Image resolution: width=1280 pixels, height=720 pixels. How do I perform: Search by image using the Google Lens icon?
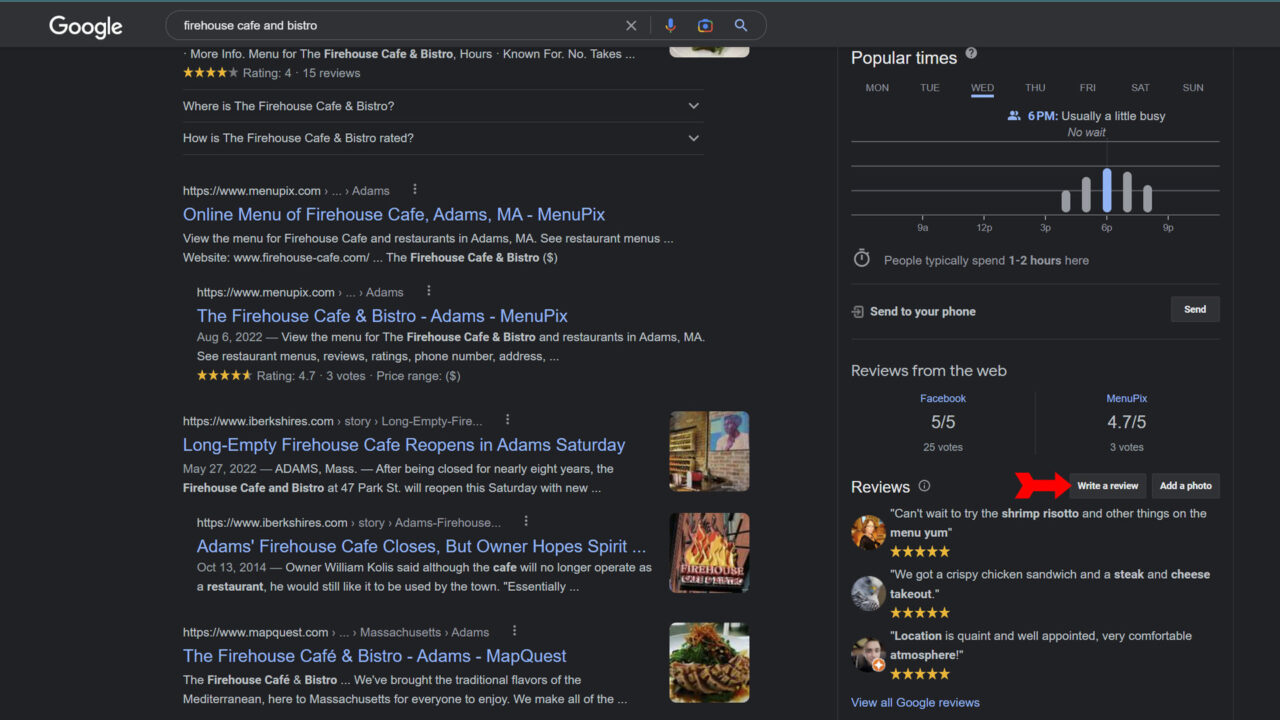[705, 25]
